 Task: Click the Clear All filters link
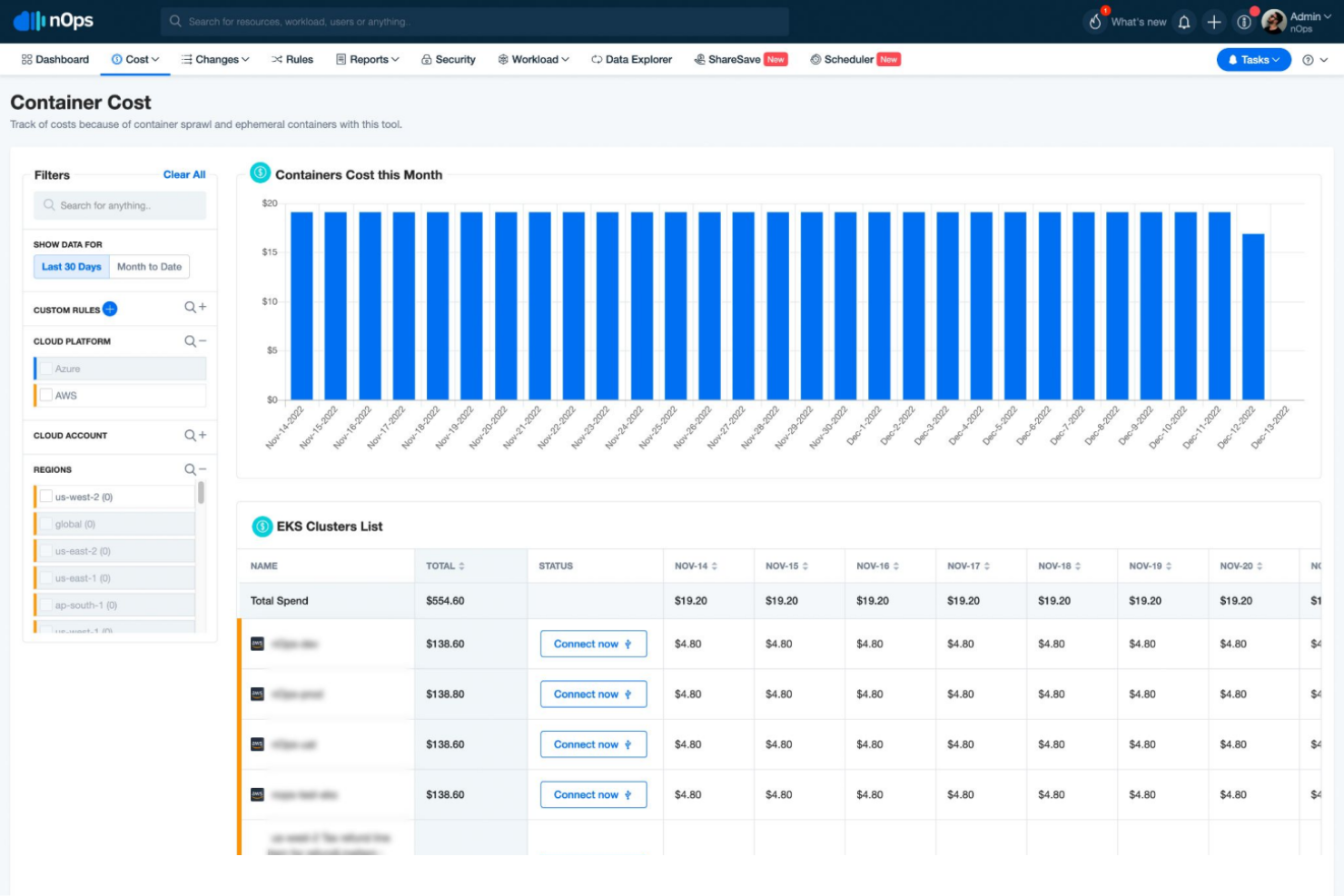point(184,174)
